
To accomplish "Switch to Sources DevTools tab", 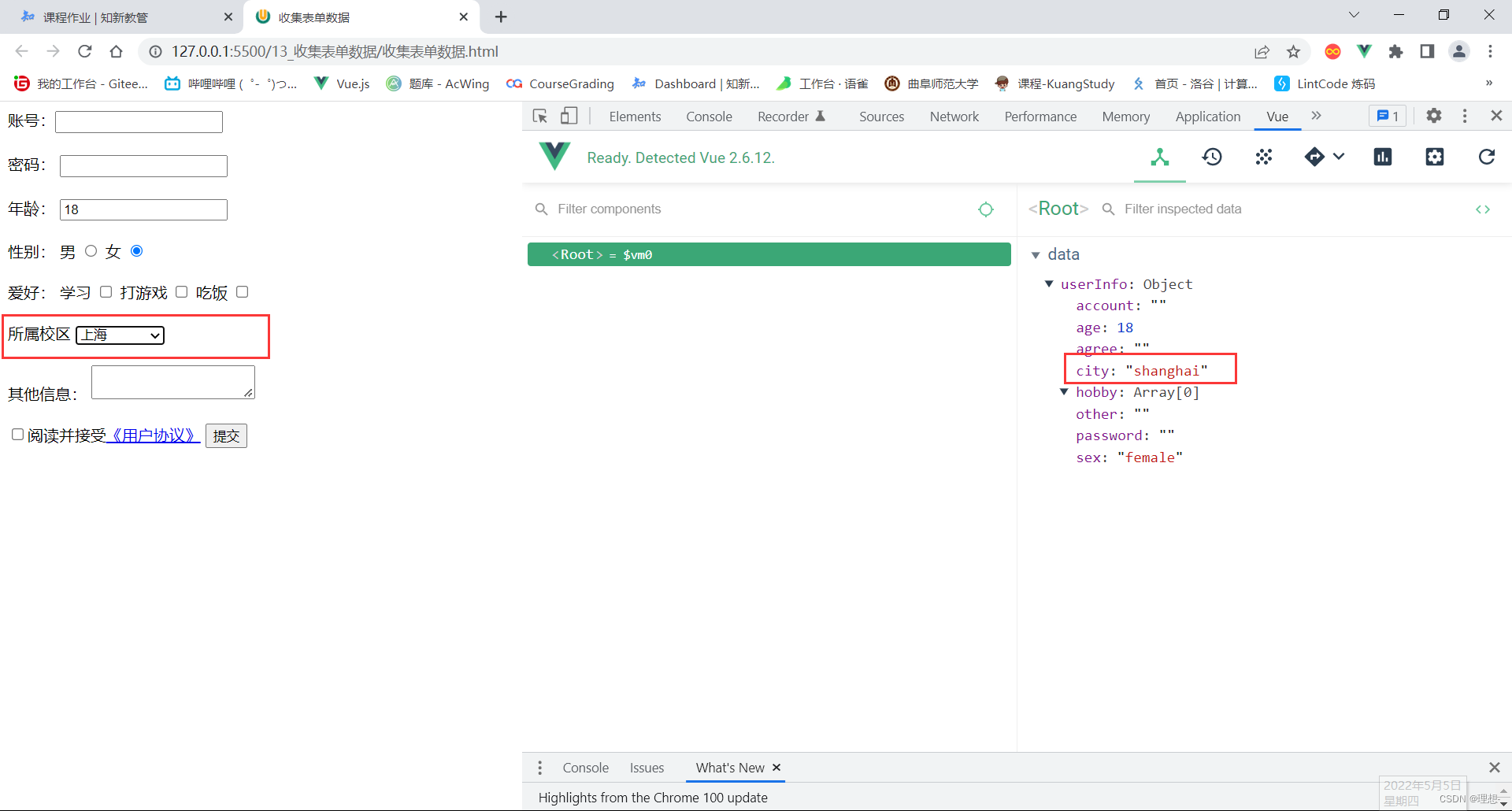I will pos(881,117).
